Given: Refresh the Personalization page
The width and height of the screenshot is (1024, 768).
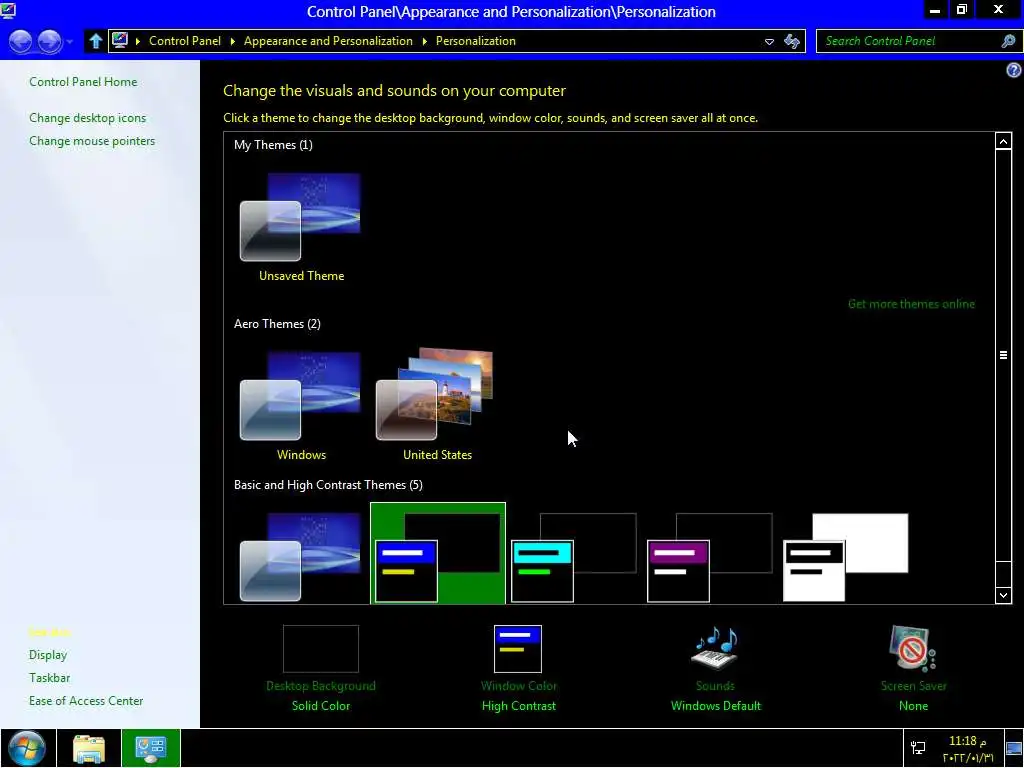Looking at the screenshot, I should point(792,41).
